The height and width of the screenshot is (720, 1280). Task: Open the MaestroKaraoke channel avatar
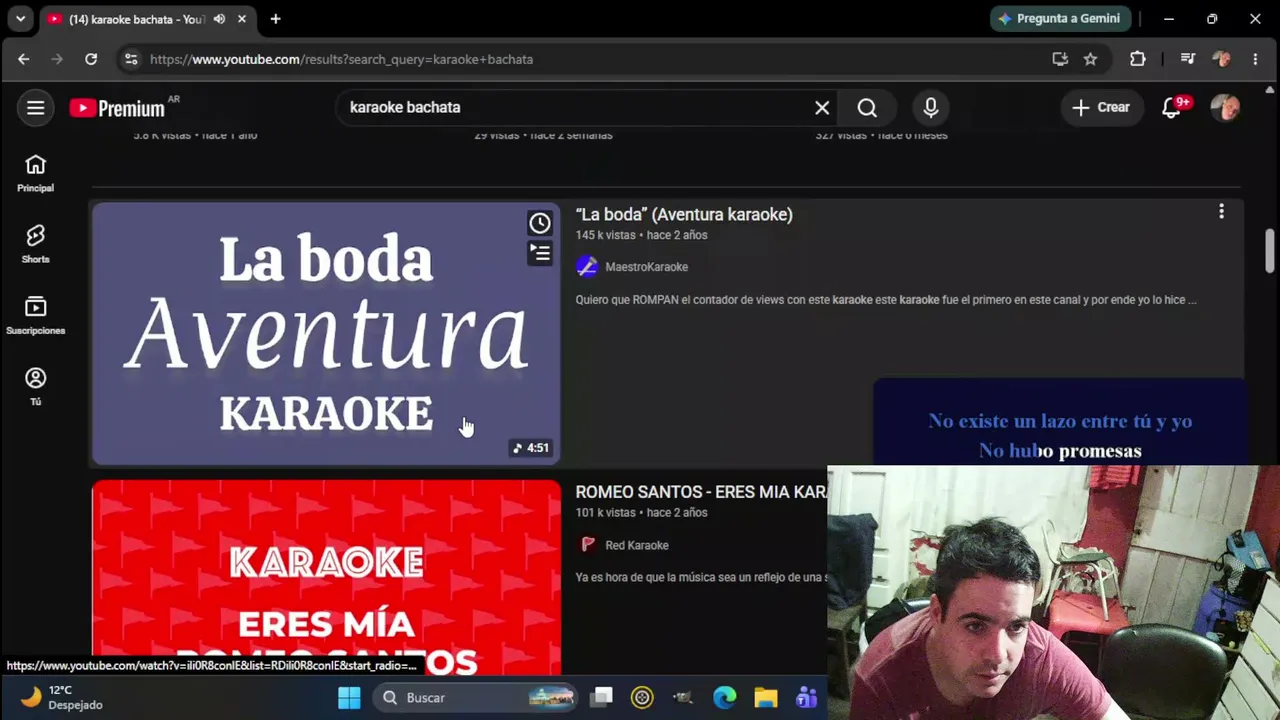coord(587,267)
